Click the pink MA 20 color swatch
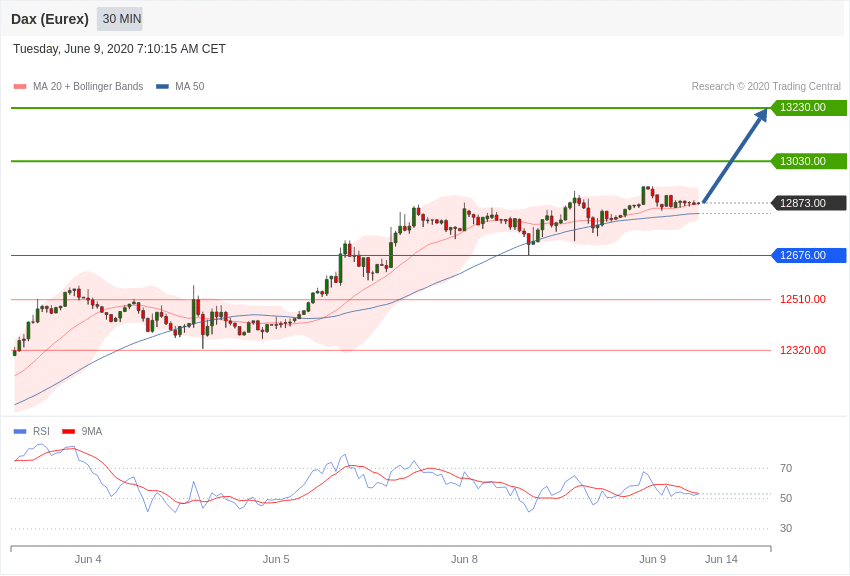This screenshot has height=576, width=850. [x=20, y=86]
